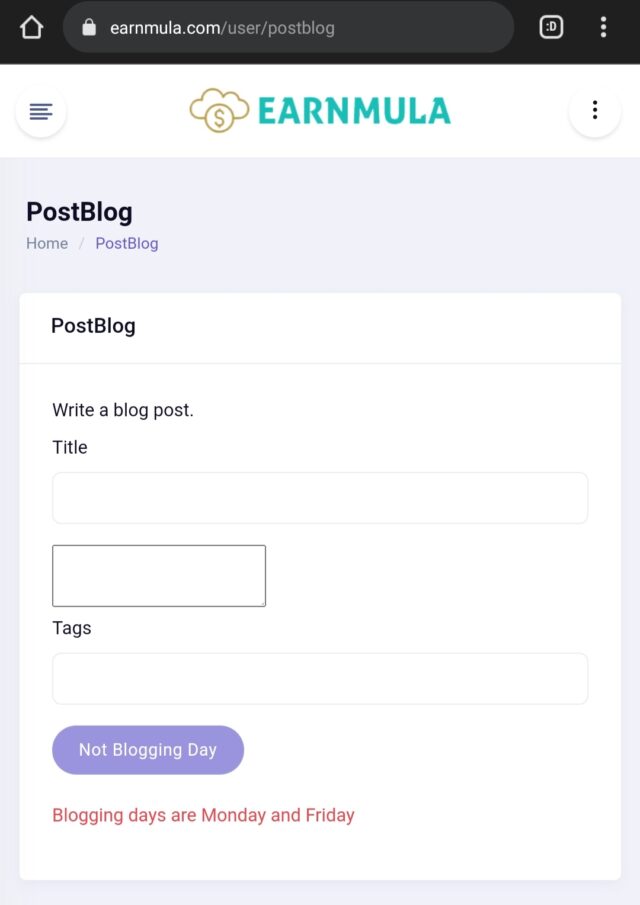This screenshot has width=640, height=905.
Task: Go to the Home breadcrumb link
Action: (x=47, y=244)
